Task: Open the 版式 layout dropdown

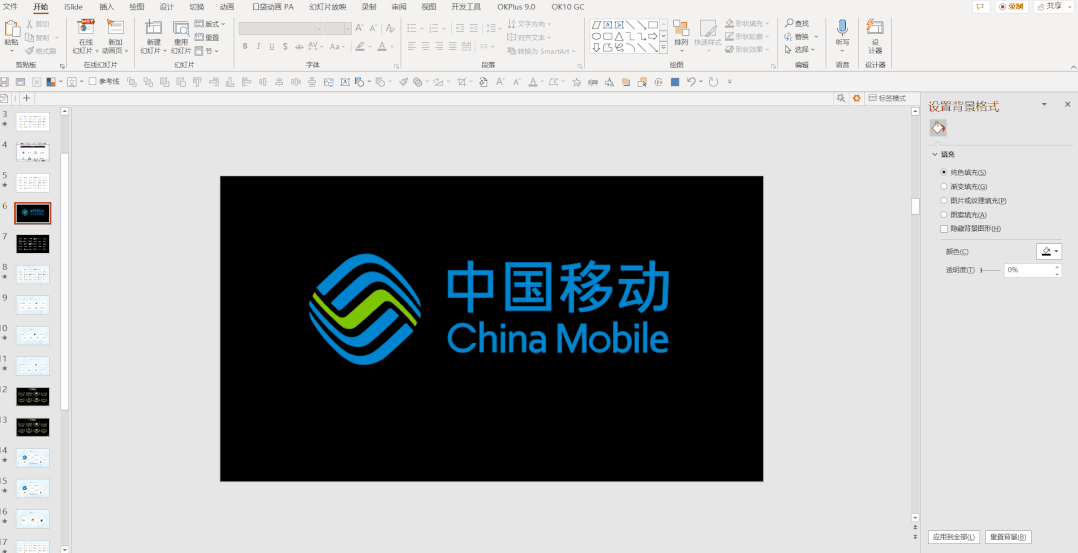Action: [210, 24]
